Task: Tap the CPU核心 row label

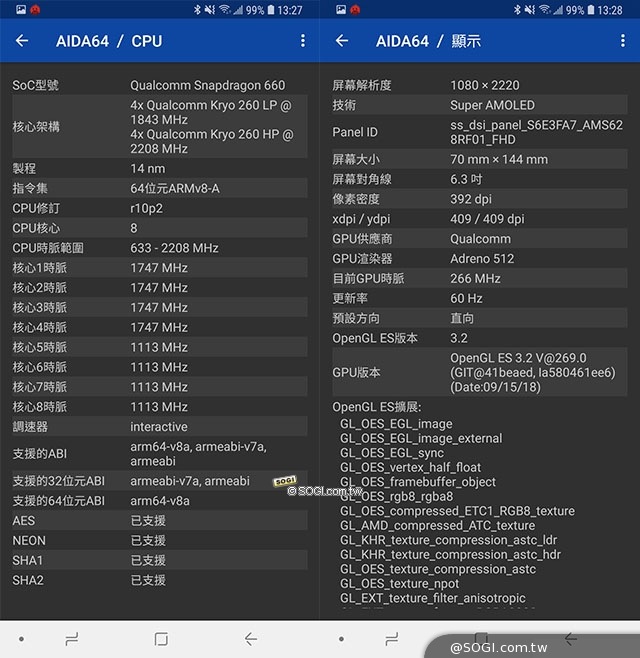Action: point(36,228)
